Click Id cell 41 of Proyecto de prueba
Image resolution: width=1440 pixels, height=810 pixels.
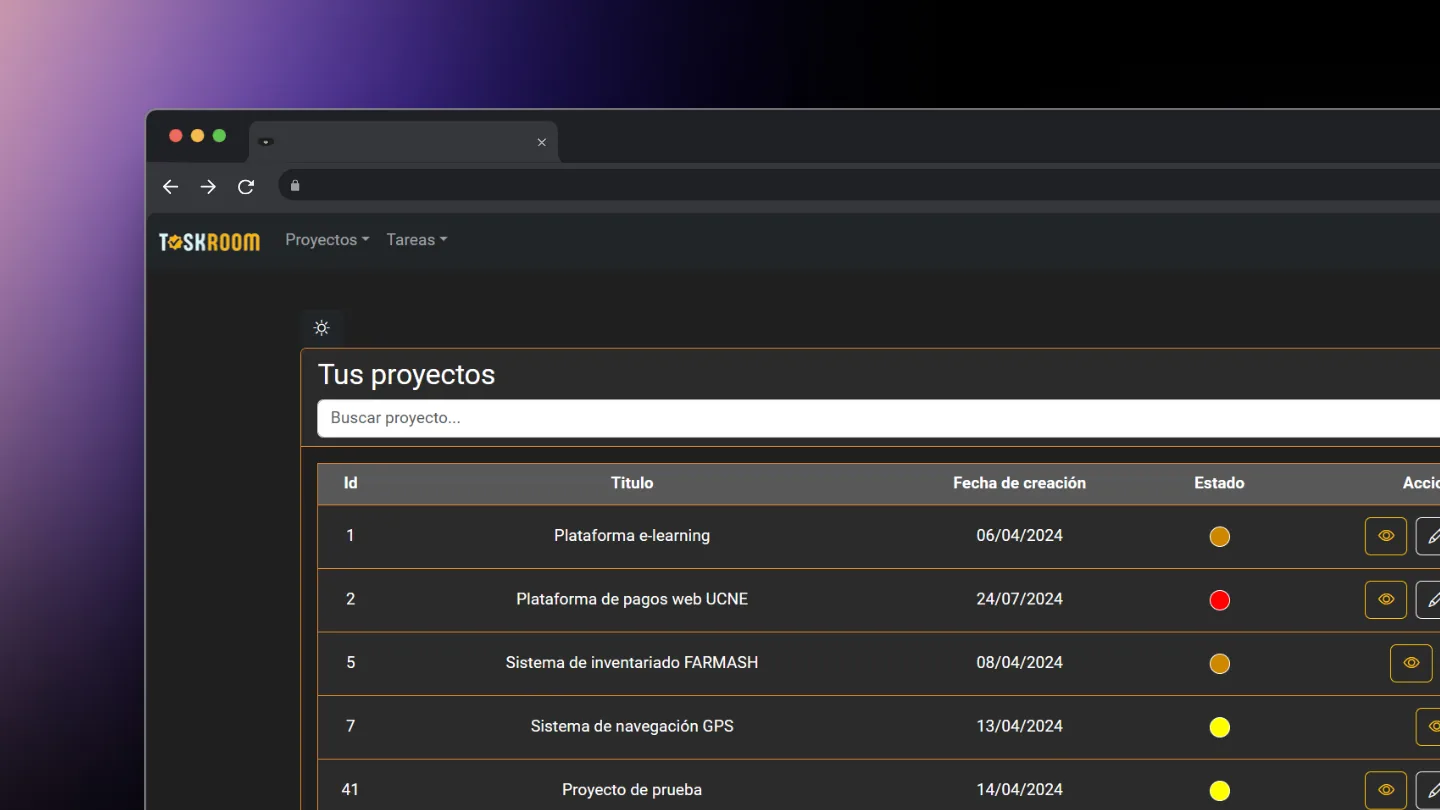[x=350, y=790]
